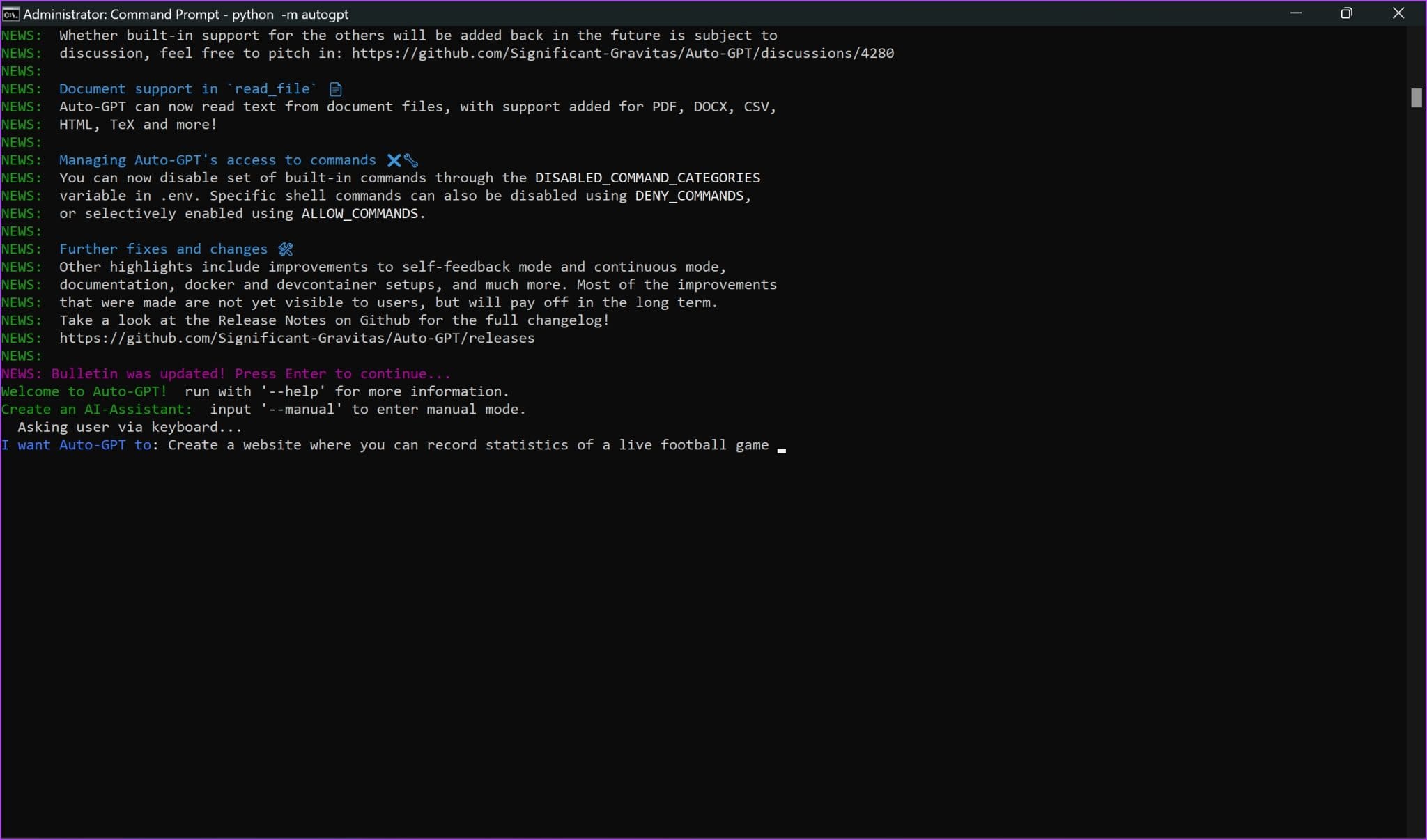Click the line 'Asking user via keyboard...'
Image resolution: width=1427 pixels, height=840 pixels.
pyautogui.click(x=130, y=427)
